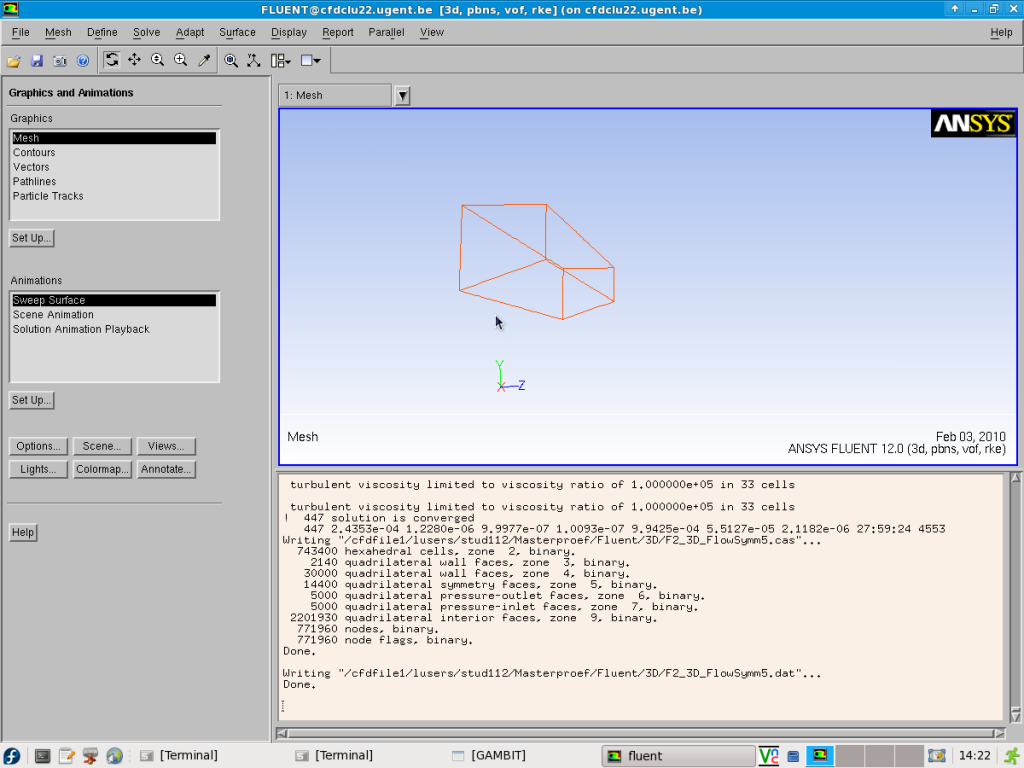Click Set Up button under Graphics

pyautogui.click(x=31, y=238)
